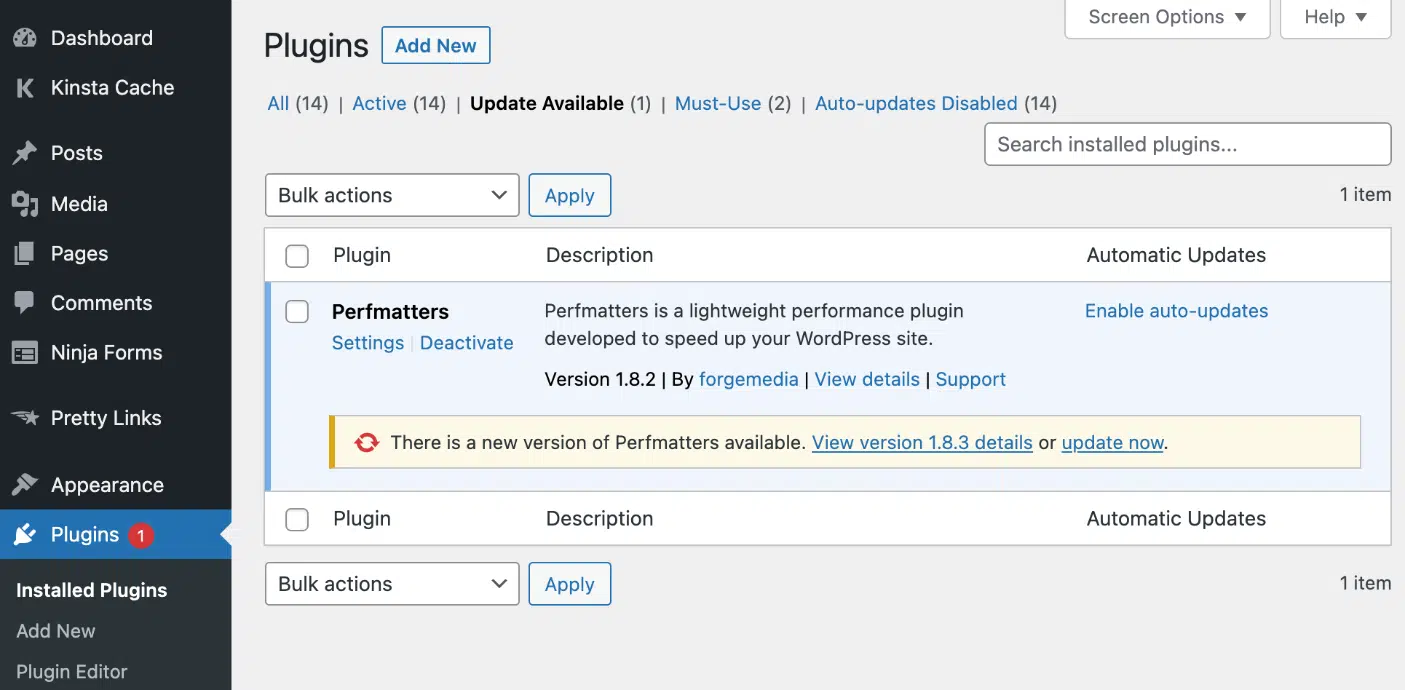This screenshot has width=1405, height=690.
Task: Open Ninja Forms from the sidebar icon
Action: 25,352
